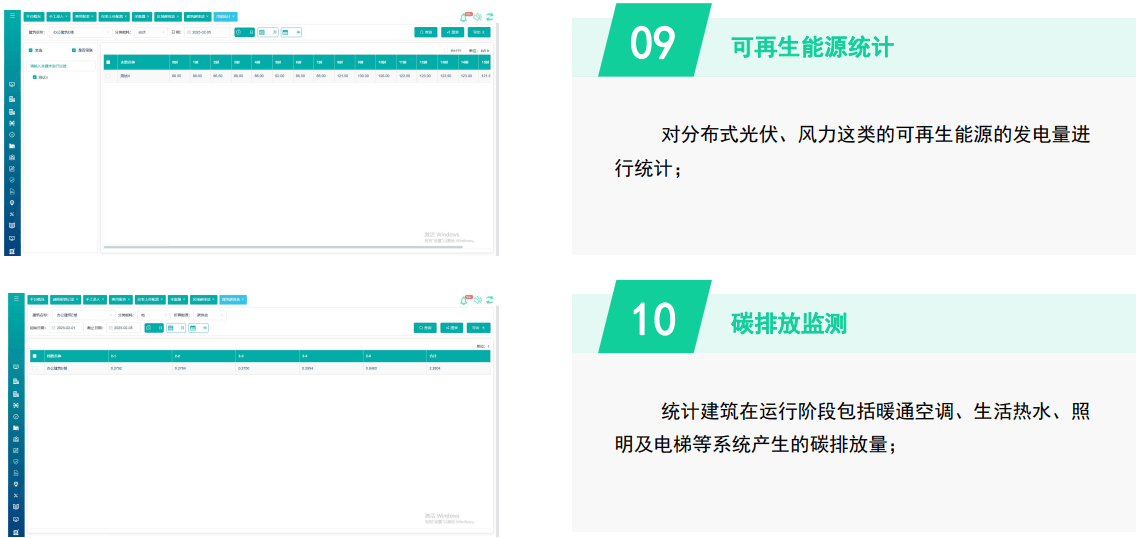This screenshot has width=1142, height=538.
Task: Click gauge icon in renewable energy screen sidebar
Action: 12,135
